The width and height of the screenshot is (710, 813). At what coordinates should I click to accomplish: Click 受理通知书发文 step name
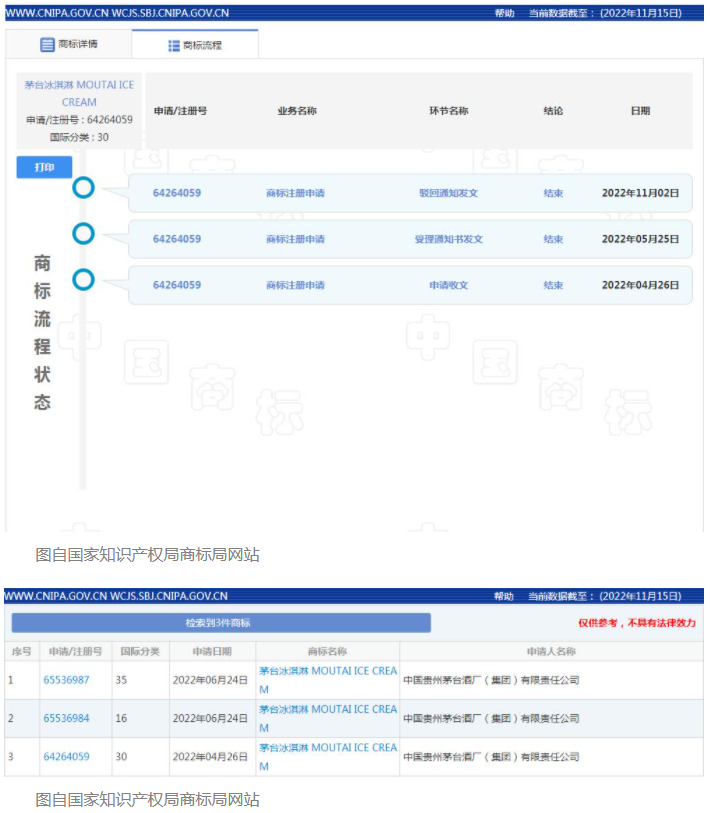(x=449, y=239)
